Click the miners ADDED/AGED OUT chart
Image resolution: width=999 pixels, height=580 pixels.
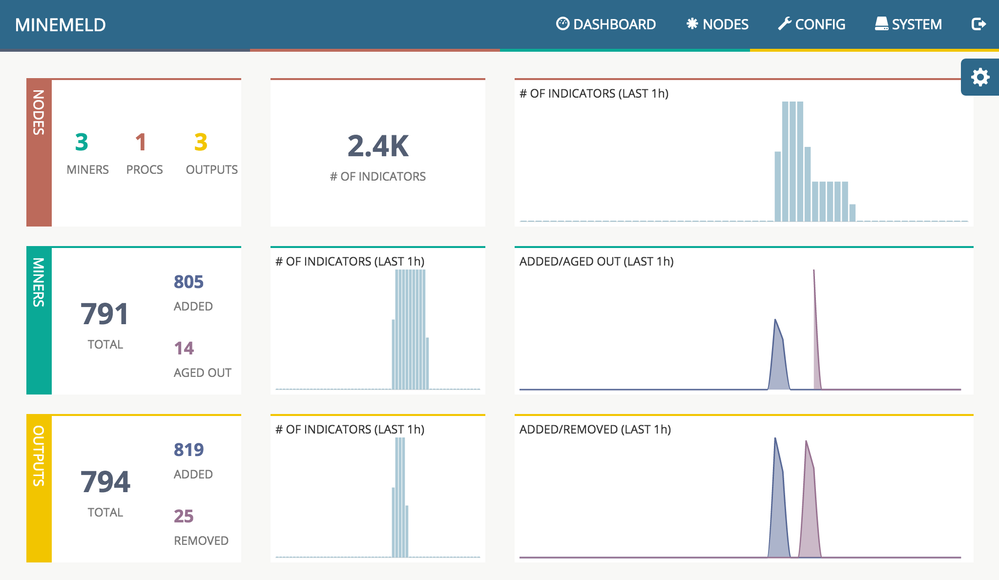point(742,330)
